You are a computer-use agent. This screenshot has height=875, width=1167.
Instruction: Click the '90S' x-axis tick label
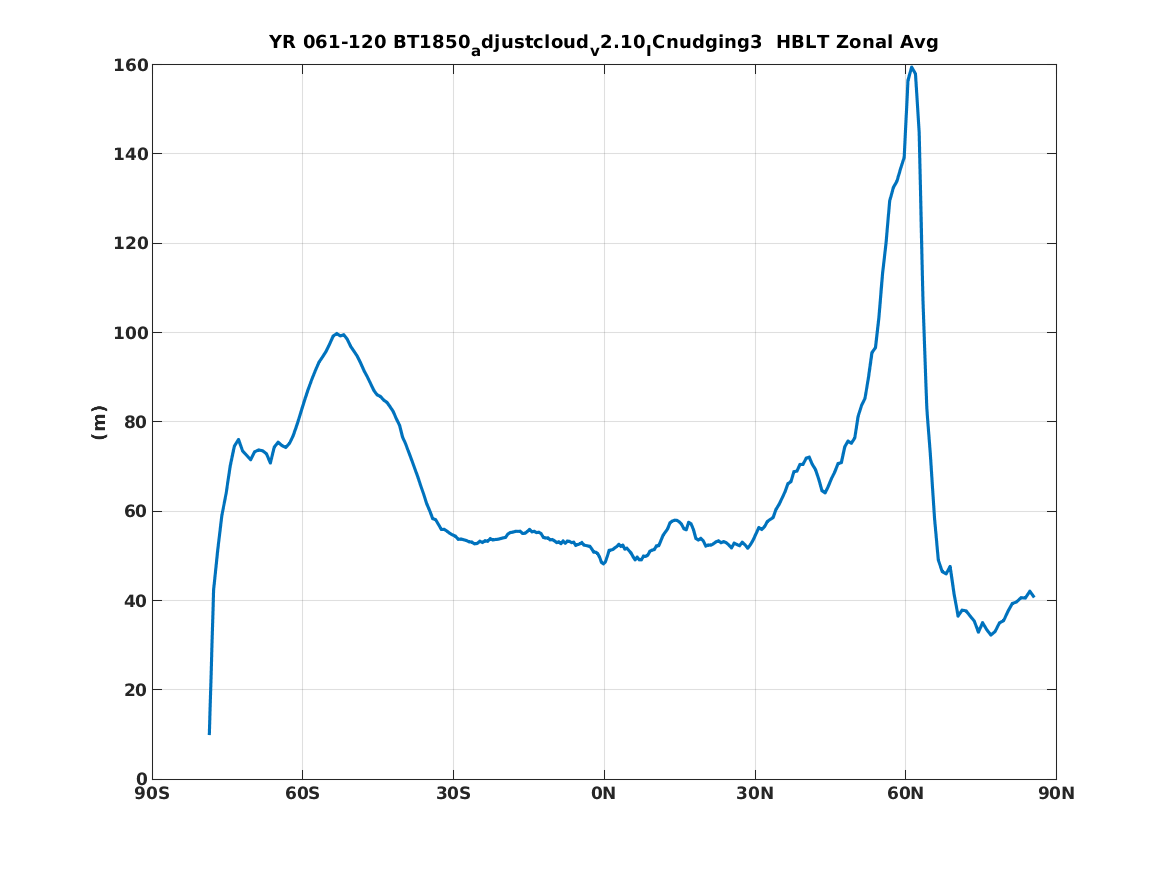click(152, 794)
